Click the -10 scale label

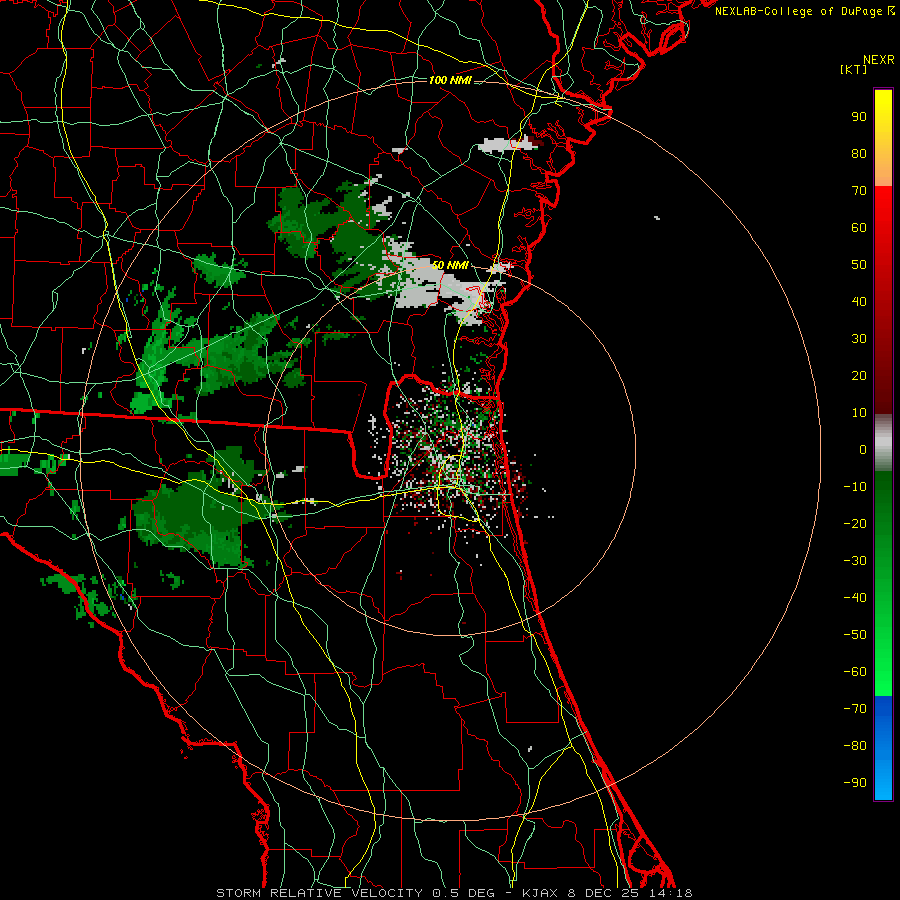(x=855, y=487)
